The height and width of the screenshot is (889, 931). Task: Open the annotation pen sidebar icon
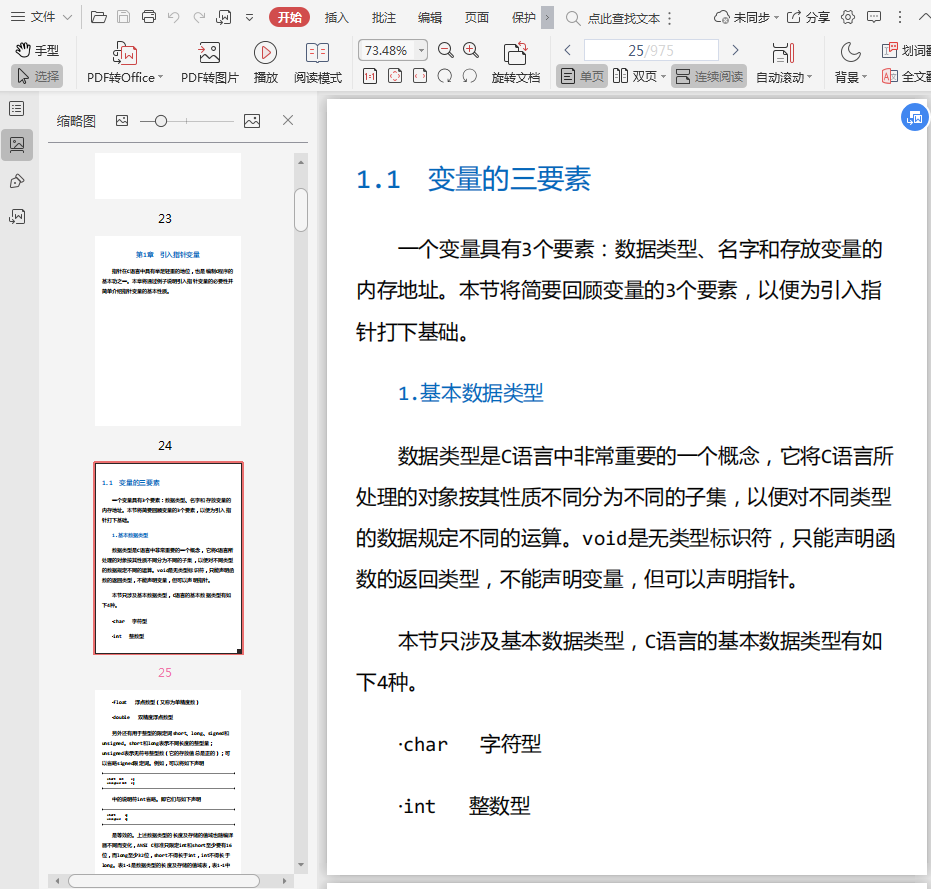tap(17, 180)
